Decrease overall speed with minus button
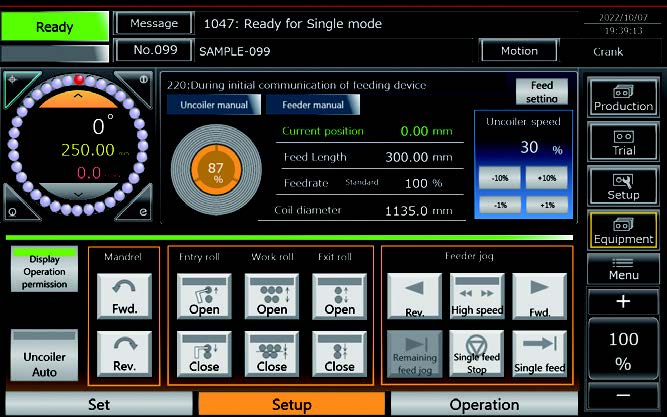667x417 pixels. pos(623,395)
